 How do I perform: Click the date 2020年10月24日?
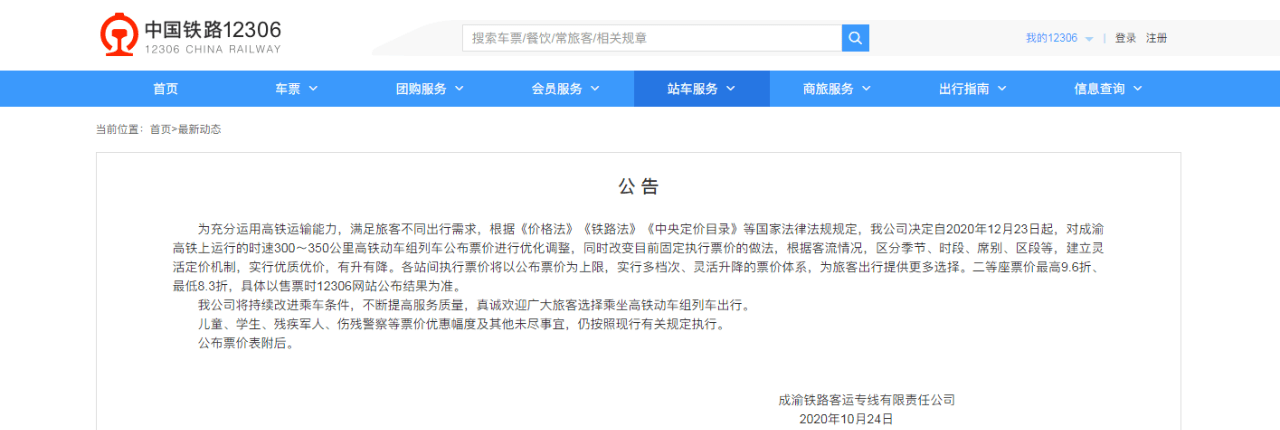coord(846,419)
